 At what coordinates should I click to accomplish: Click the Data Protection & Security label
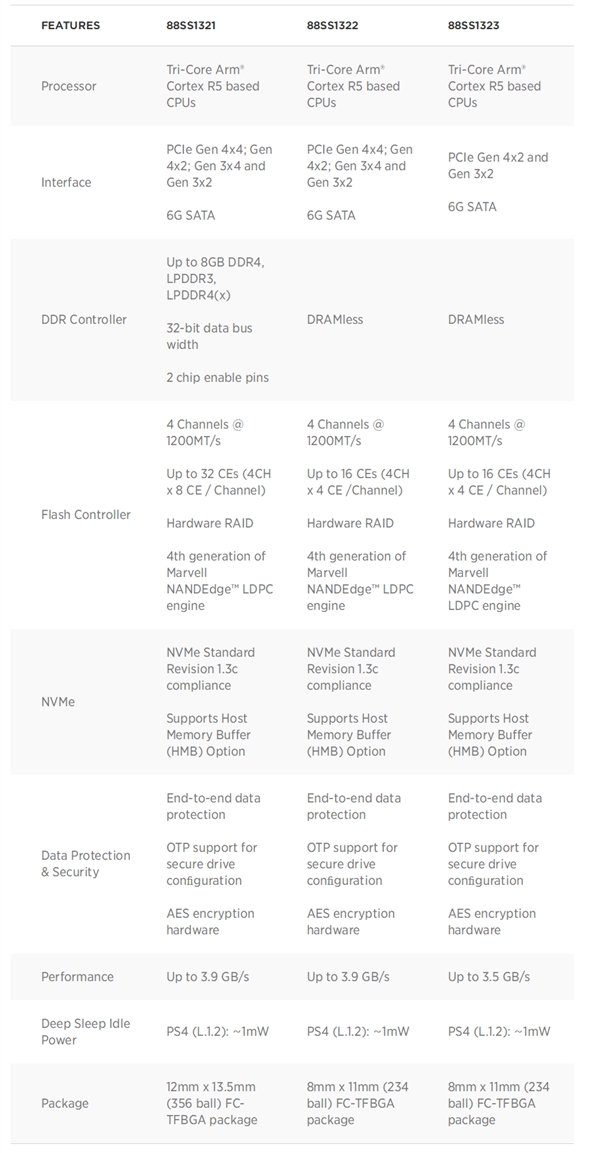[x=86, y=864]
